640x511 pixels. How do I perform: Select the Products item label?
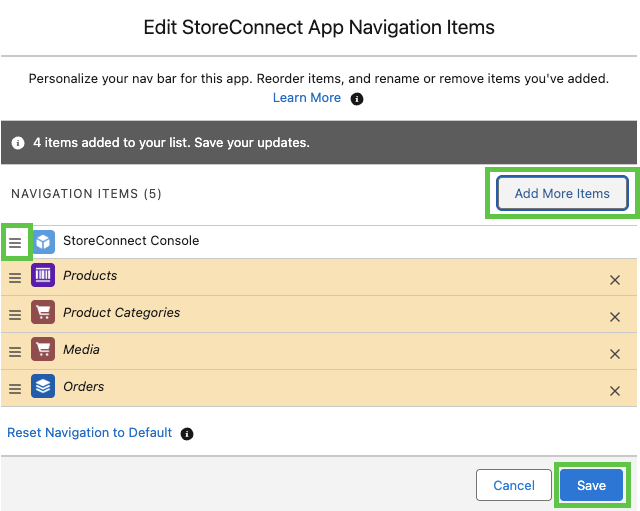[90, 275]
